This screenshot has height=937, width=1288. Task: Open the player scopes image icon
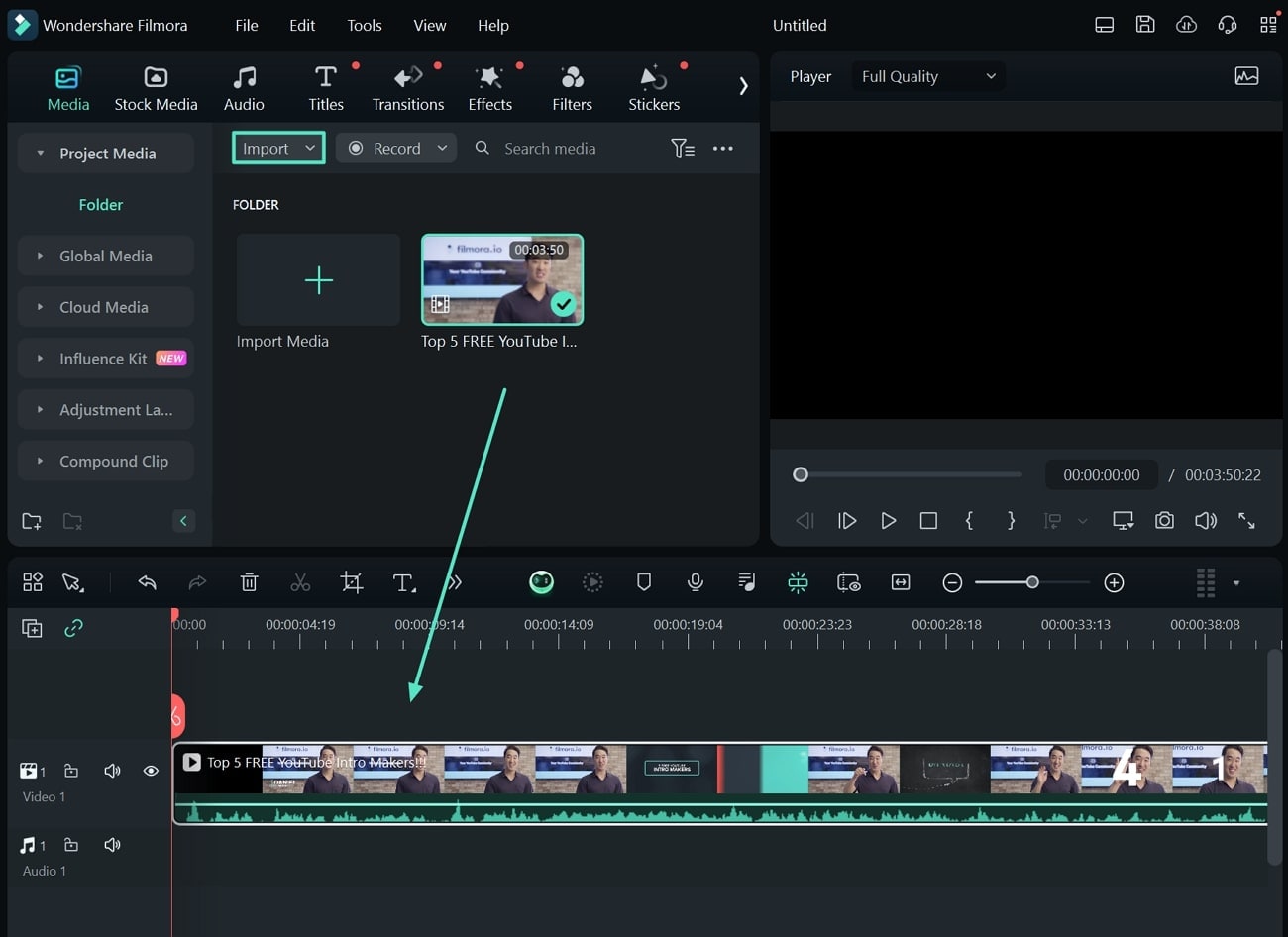[x=1246, y=76]
